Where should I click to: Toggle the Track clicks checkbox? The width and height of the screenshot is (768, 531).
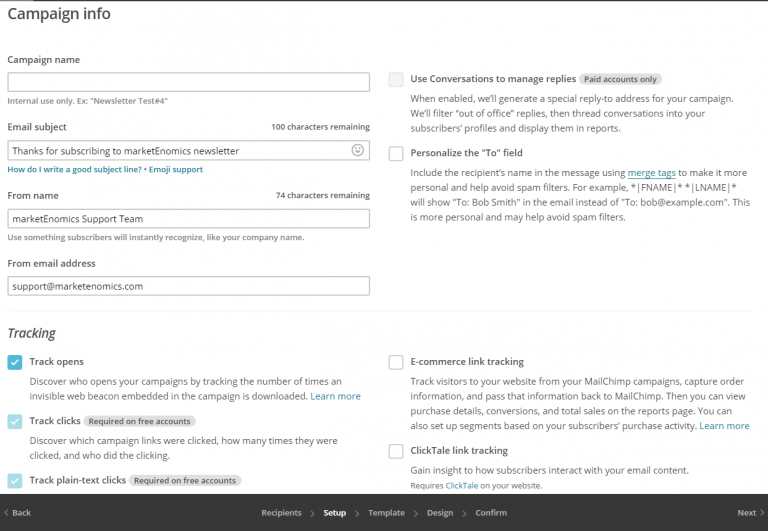pyautogui.click(x=15, y=421)
